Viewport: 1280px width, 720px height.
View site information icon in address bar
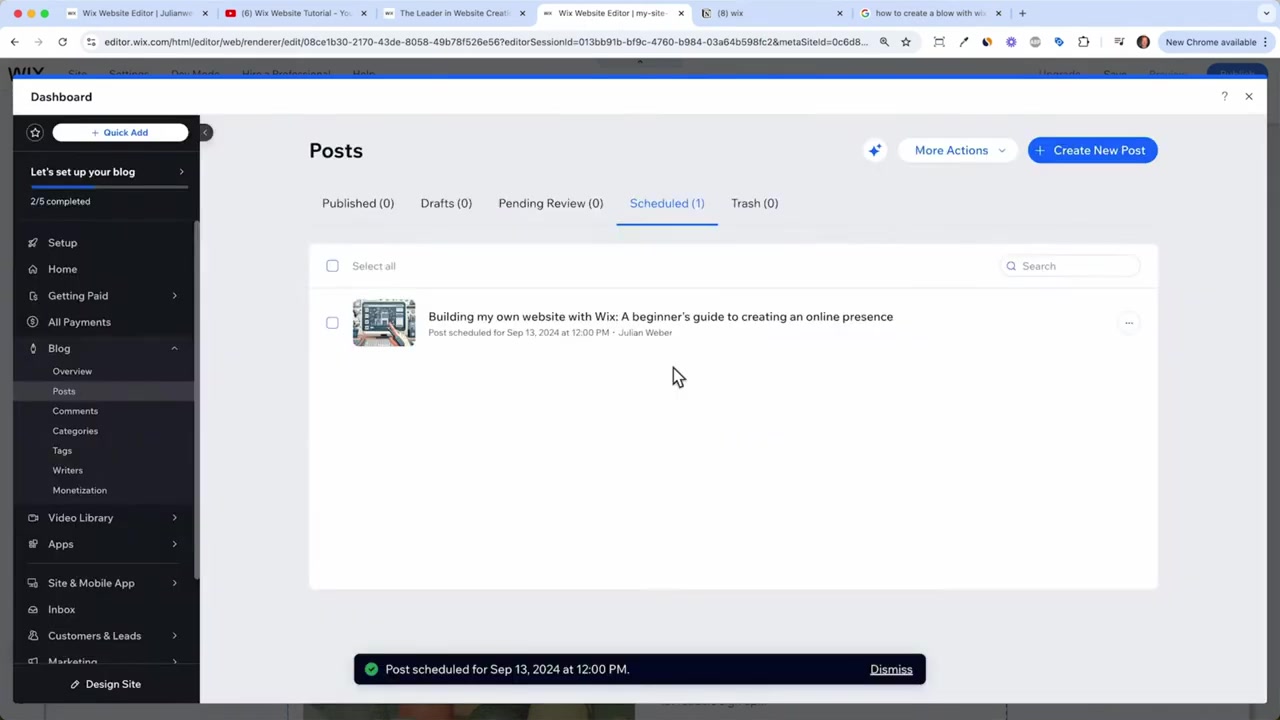[91, 42]
